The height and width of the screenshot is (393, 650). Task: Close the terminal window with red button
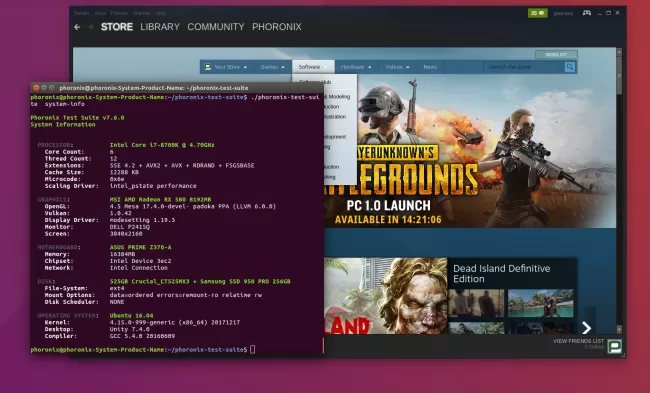pos(36,88)
